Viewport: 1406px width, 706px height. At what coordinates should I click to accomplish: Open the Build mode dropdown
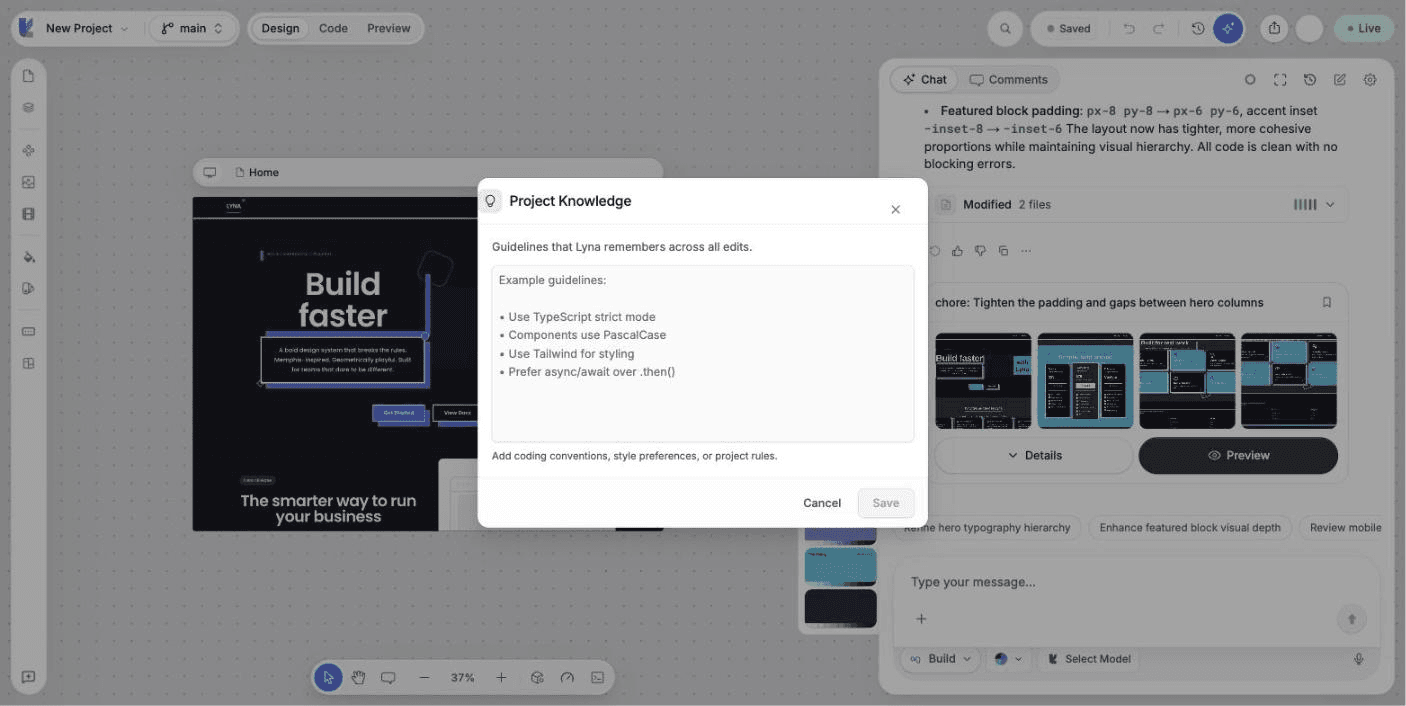point(941,659)
